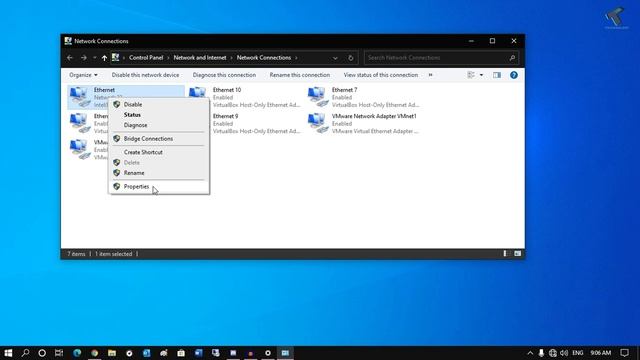Click the search magnifier icon
The width and height of the screenshot is (640, 360).
tap(512, 58)
